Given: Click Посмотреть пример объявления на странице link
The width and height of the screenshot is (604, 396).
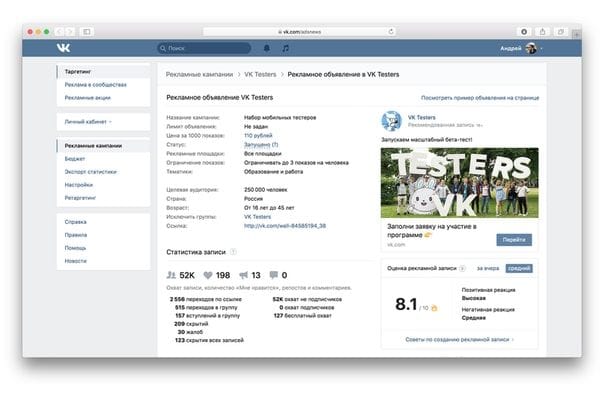Looking at the screenshot, I should 480,98.
